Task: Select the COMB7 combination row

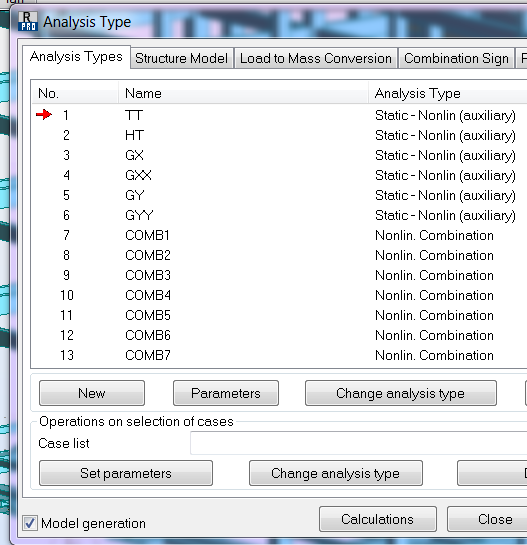Action: click(279, 355)
